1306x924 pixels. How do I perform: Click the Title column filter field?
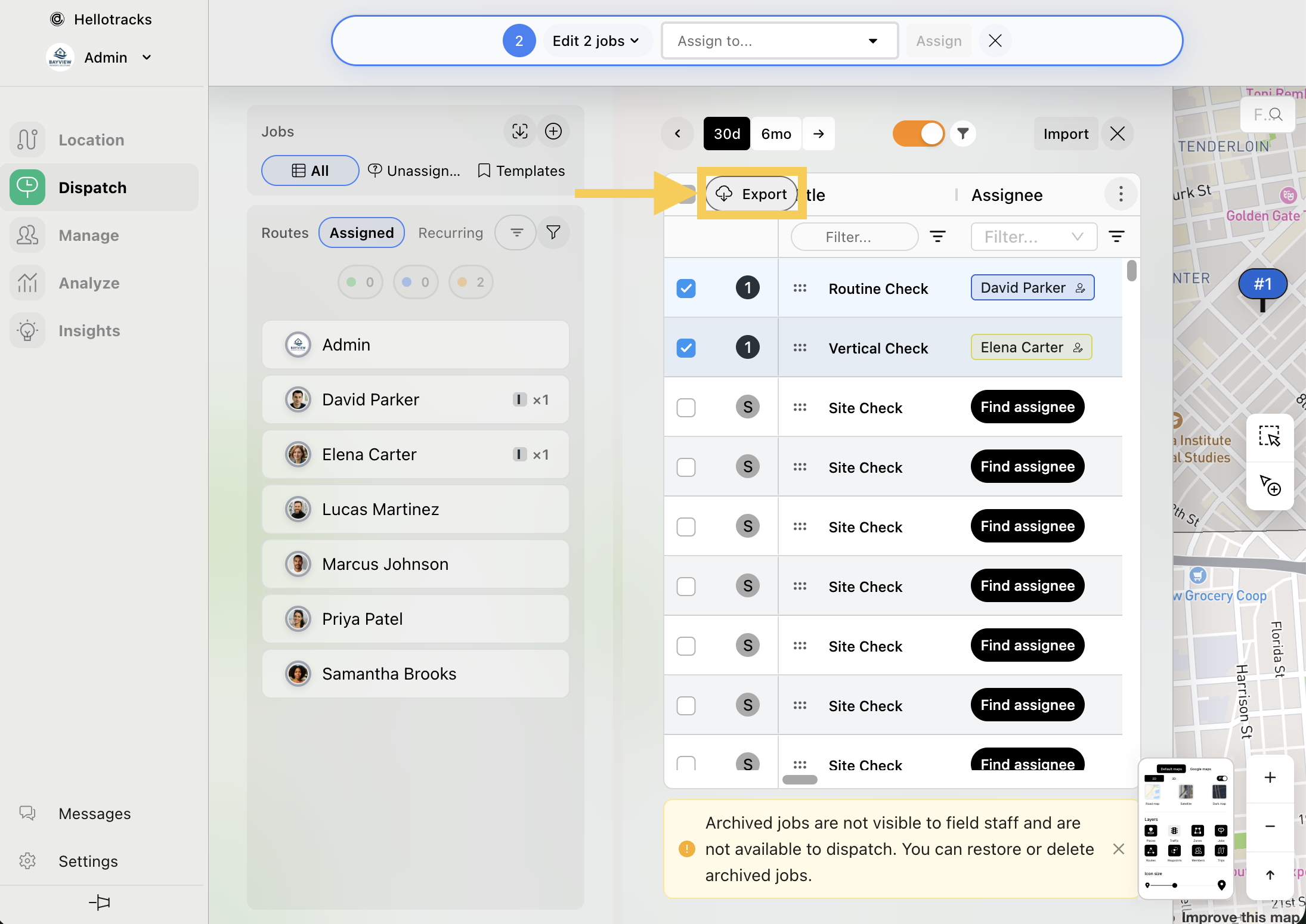[x=853, y=237]
